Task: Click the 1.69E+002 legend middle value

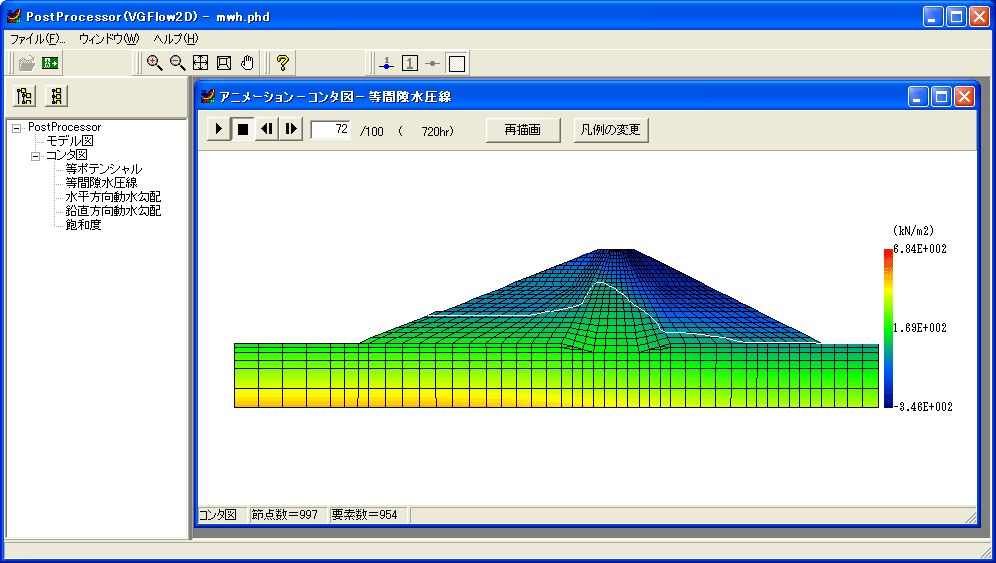Action: pyautogui.click(x=920, y=328)
